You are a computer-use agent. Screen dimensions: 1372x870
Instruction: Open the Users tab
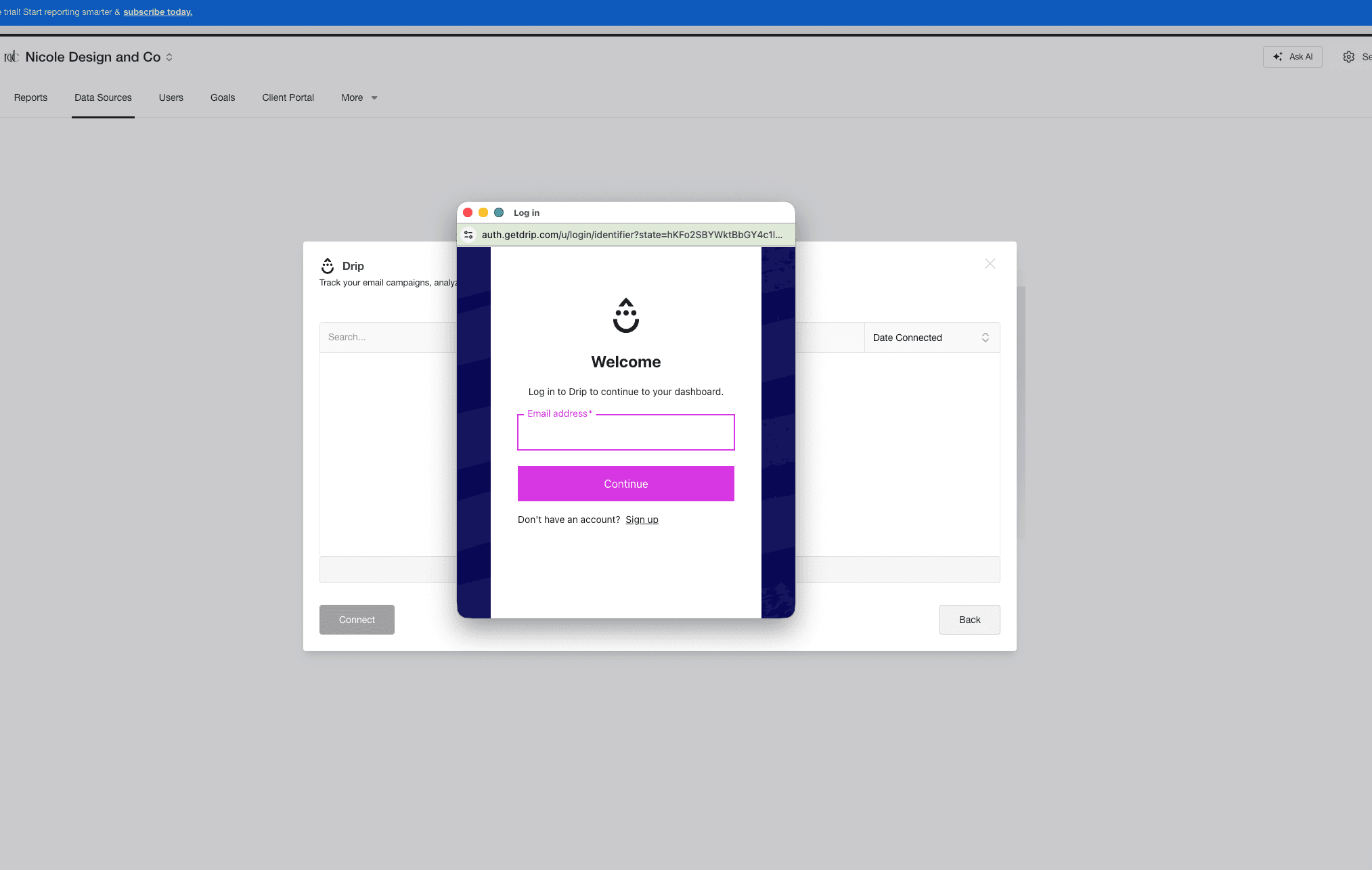pos(171,97)
